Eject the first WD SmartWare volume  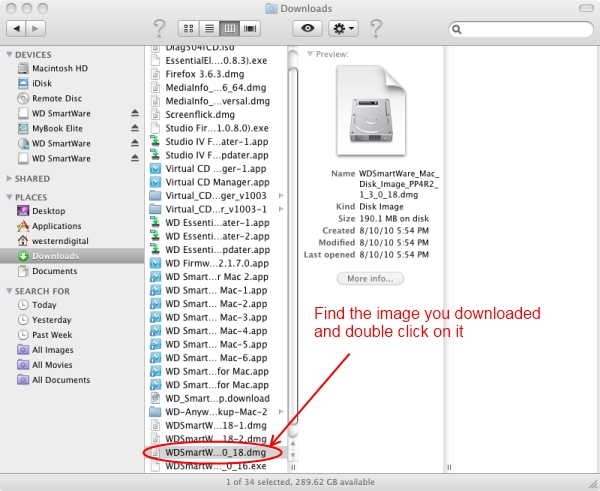pos(135,113)
